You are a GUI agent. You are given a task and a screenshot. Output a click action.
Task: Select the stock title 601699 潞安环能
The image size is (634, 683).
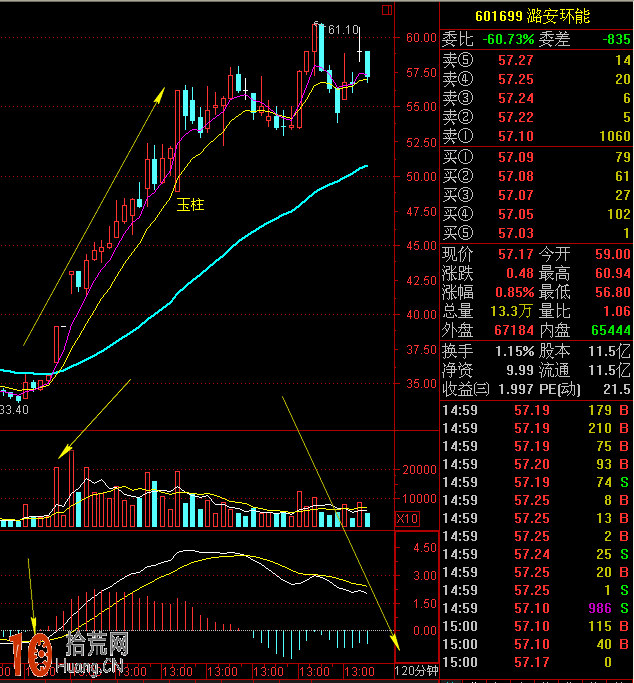pyautogui.click(x=533, y=16)
